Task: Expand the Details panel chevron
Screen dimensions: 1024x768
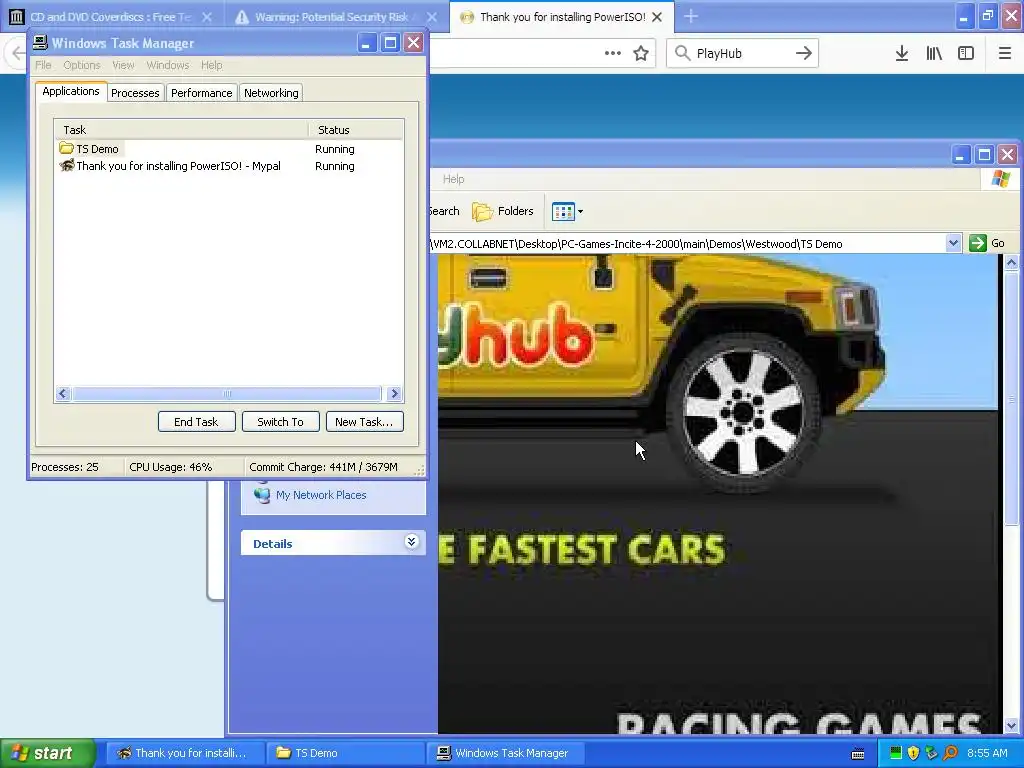Action: [x=411, y=541]
